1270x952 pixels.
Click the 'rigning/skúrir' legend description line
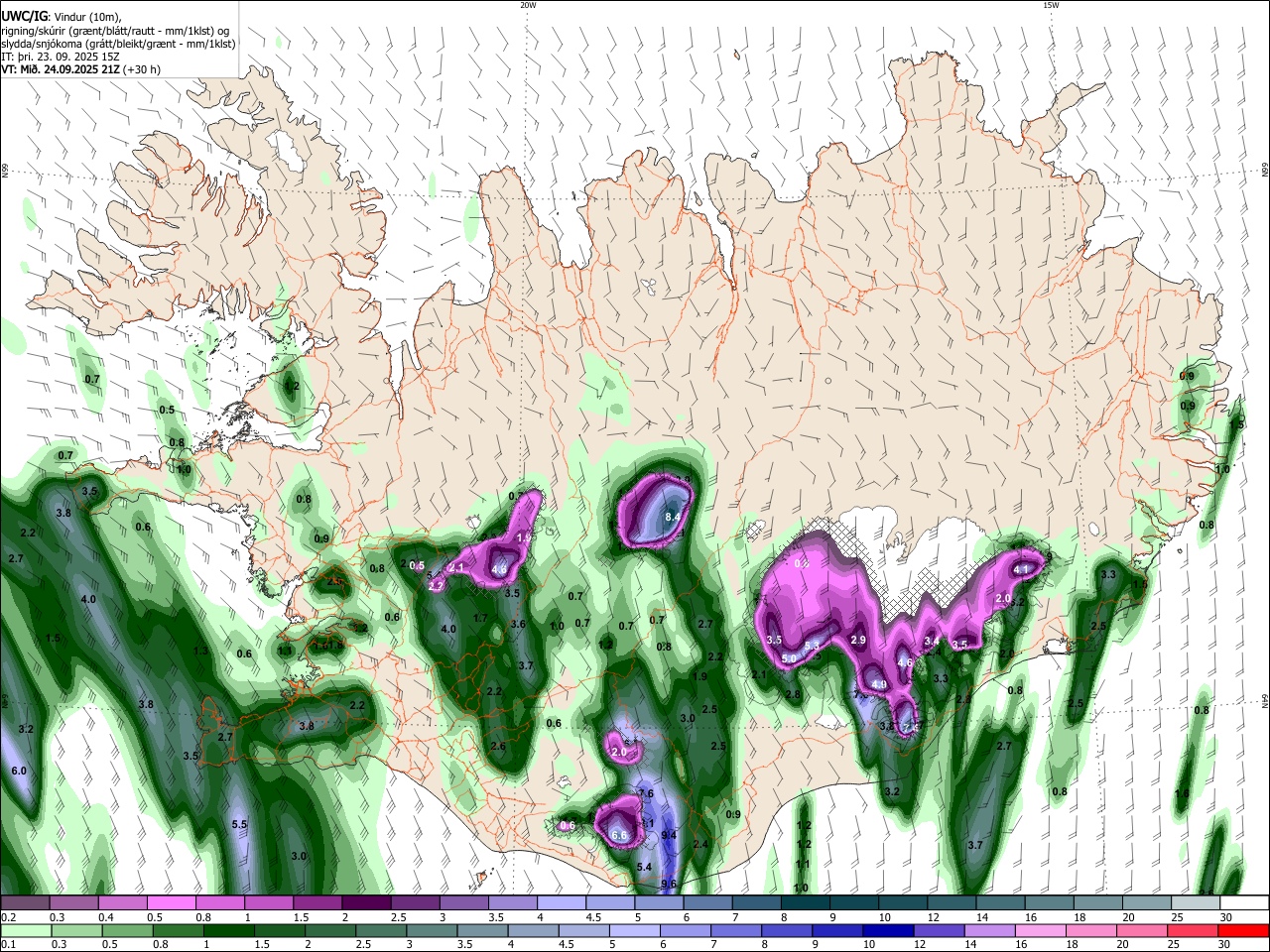pyautogui.click(x=115, y=31)
